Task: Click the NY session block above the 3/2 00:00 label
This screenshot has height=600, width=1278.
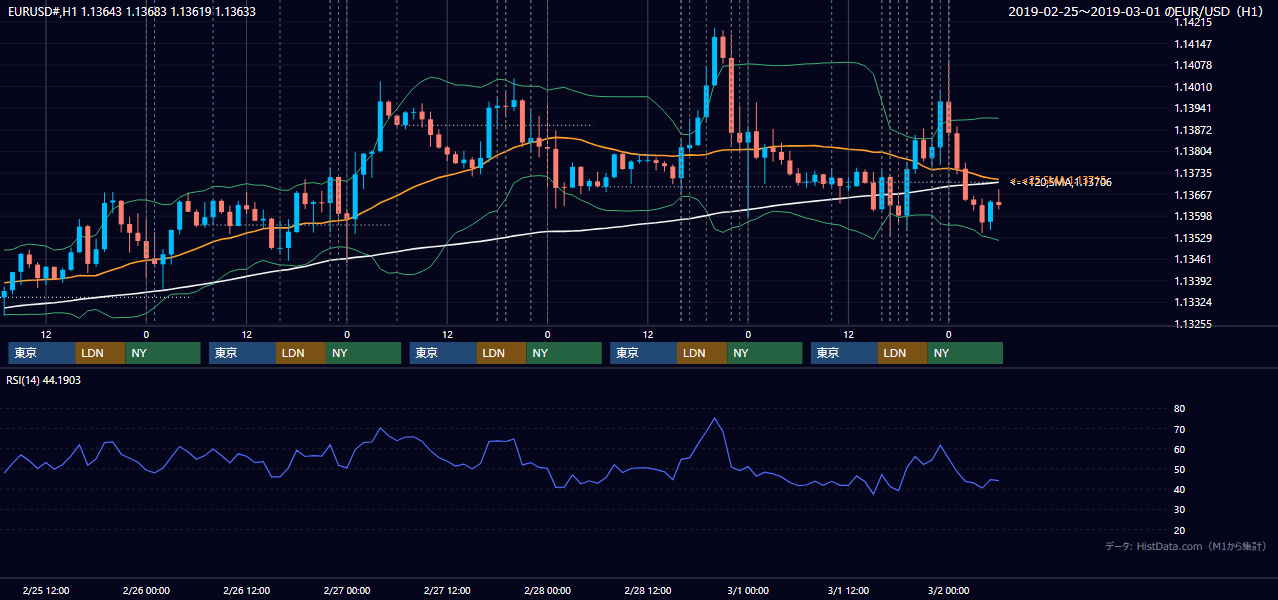Action: 965,353
